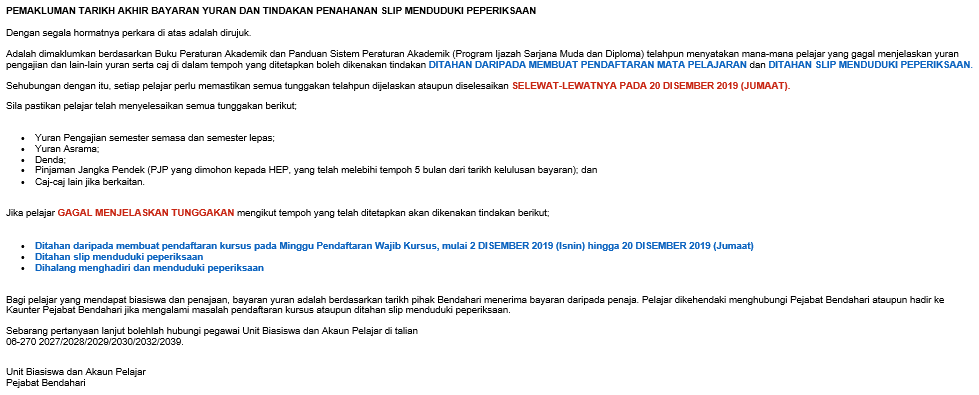Click phone number '06-270 2027/2028/2029/2030/2032/2039'
Screen dimensions: 979x395
(95, 342)
